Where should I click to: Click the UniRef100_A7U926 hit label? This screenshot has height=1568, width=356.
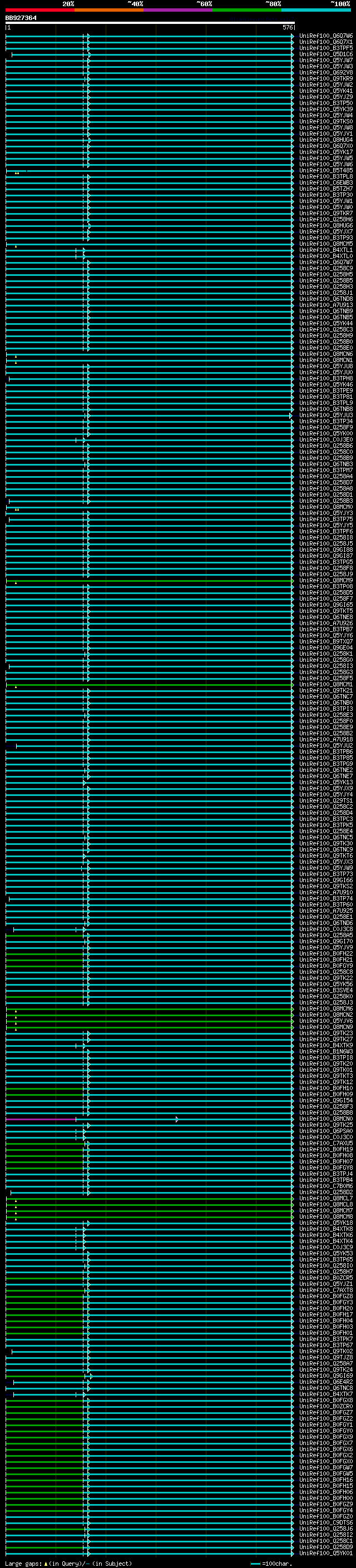pyautogui.click(x=326, y=623)
